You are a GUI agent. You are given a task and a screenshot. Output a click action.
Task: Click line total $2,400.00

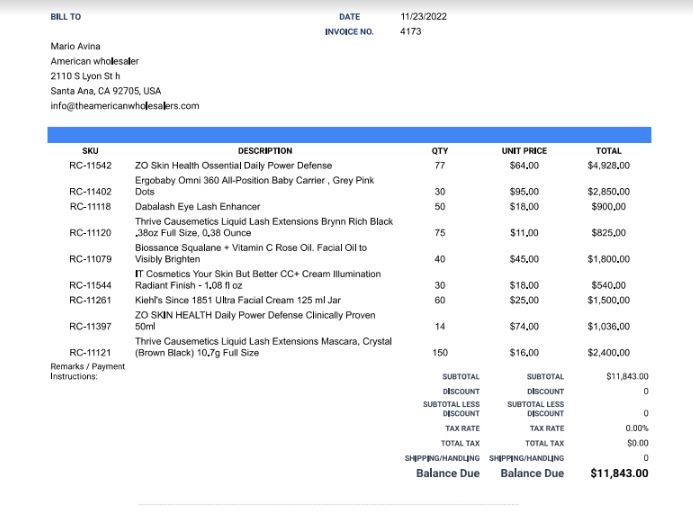click(x=609, y=353)
